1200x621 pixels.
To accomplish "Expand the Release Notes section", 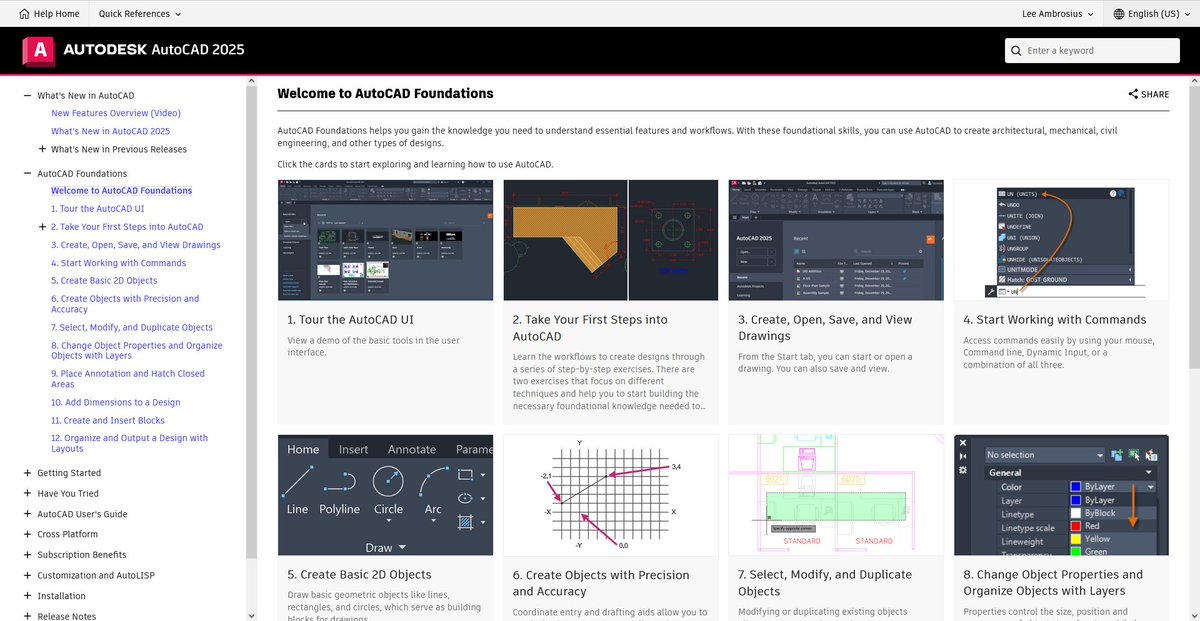I will click(x=28, y=616).
